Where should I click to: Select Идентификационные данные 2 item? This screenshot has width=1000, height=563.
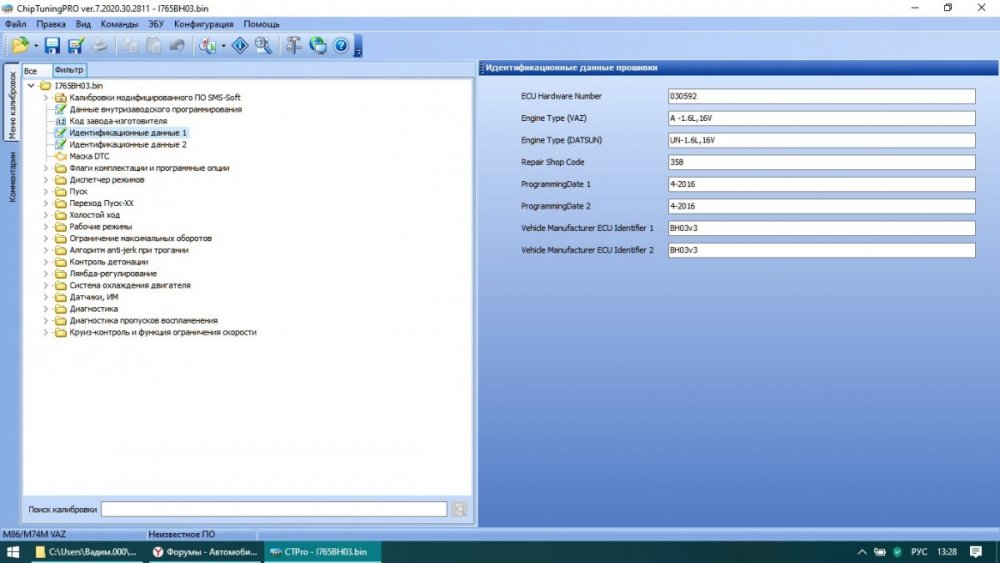(128, 145)
